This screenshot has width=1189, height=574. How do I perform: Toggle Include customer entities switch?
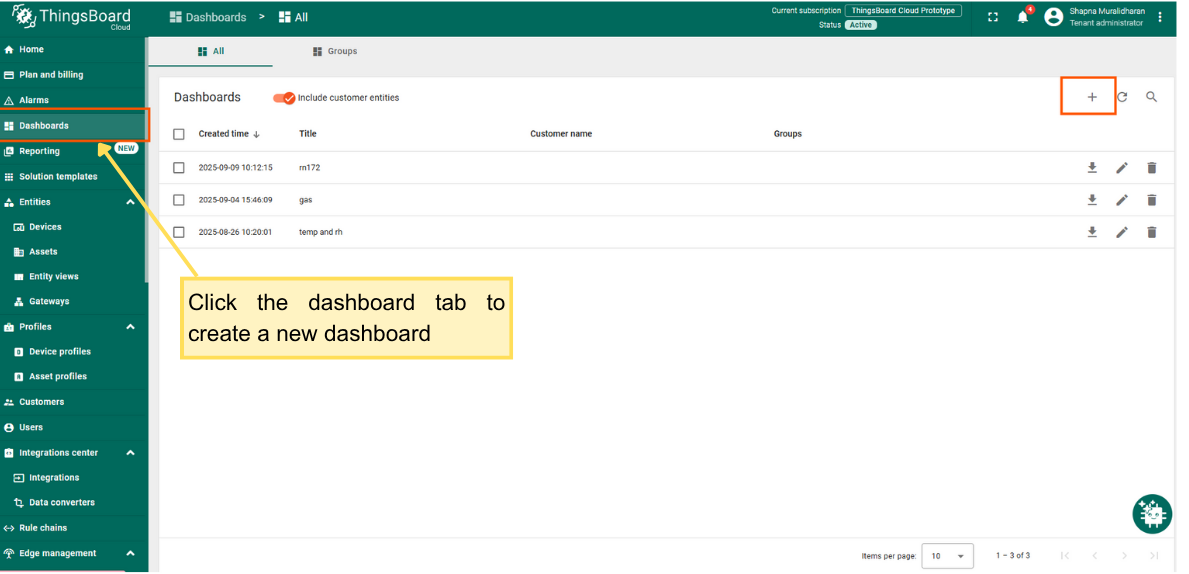(x=284, y=98)
